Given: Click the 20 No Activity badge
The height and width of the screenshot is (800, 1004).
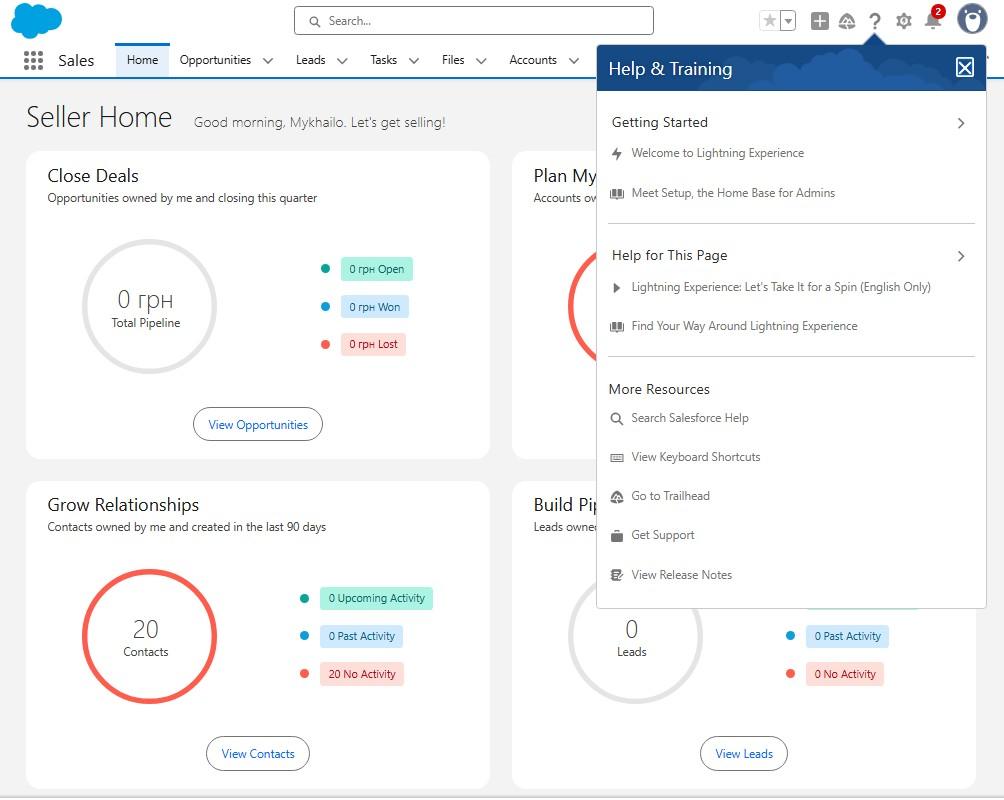Looking at the screenshot, I should [x=362, y=674].
